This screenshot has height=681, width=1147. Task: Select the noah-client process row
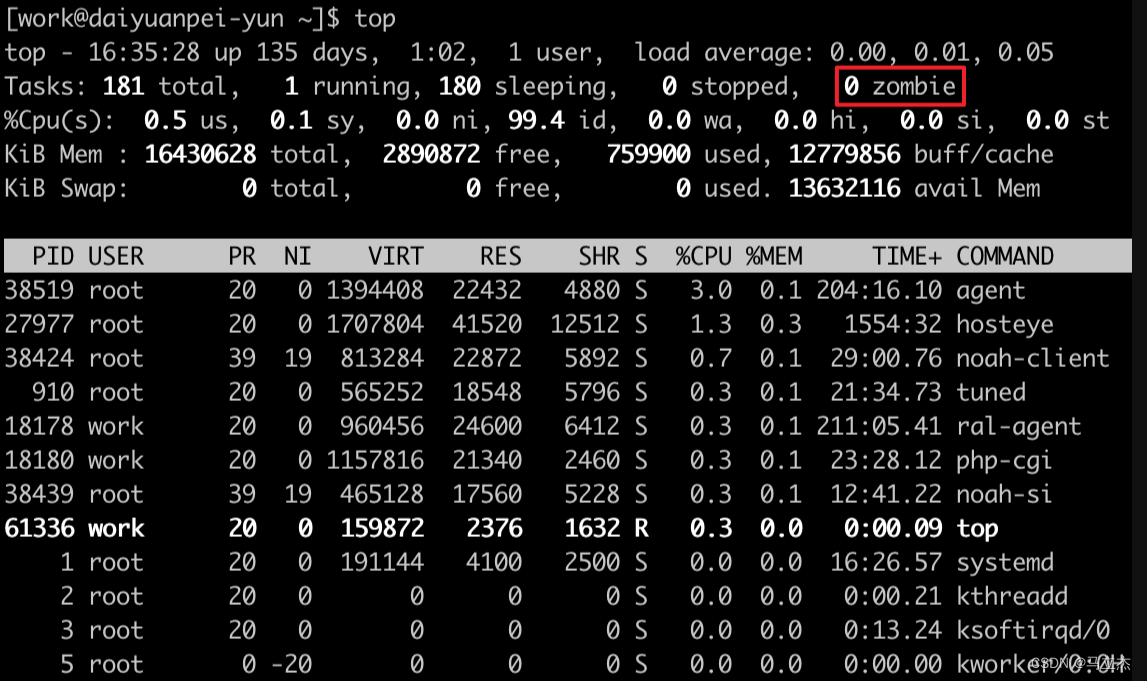pos(568,358)
